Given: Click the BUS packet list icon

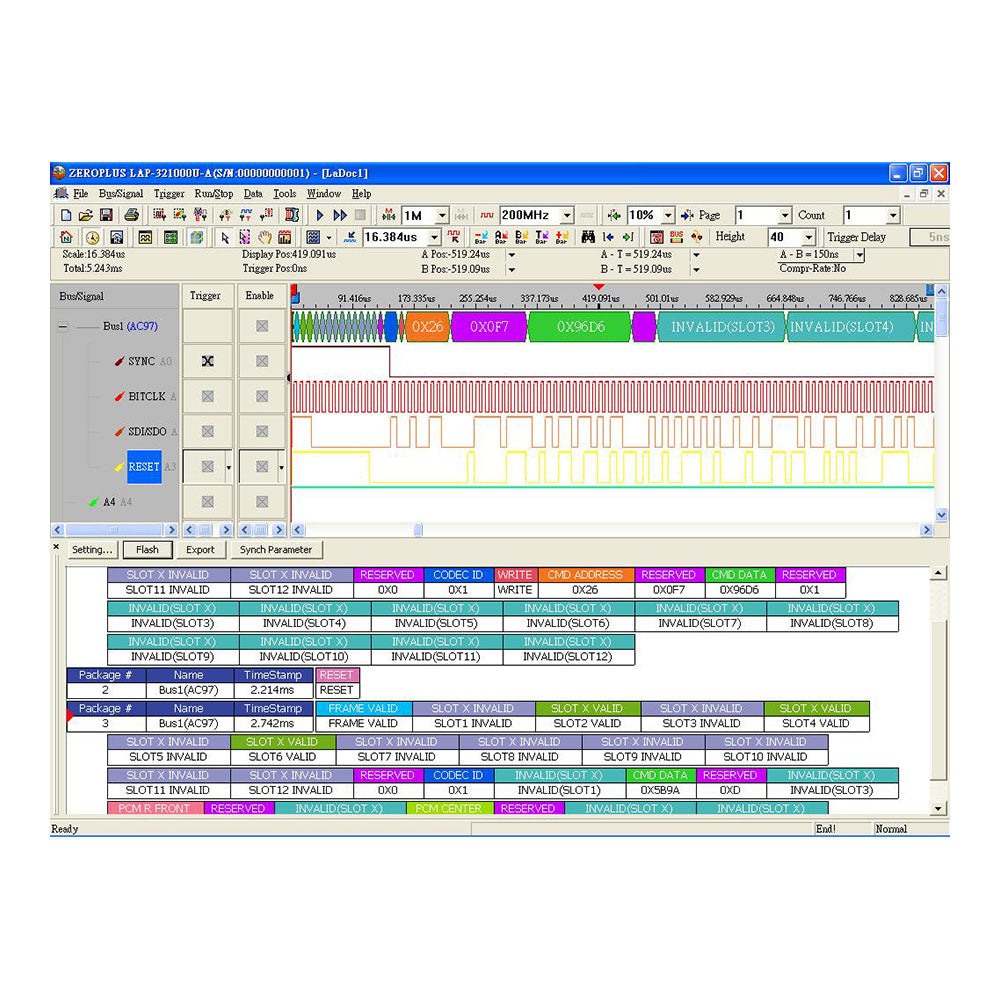Looking at the screenshot, I should tap(676, 237).
